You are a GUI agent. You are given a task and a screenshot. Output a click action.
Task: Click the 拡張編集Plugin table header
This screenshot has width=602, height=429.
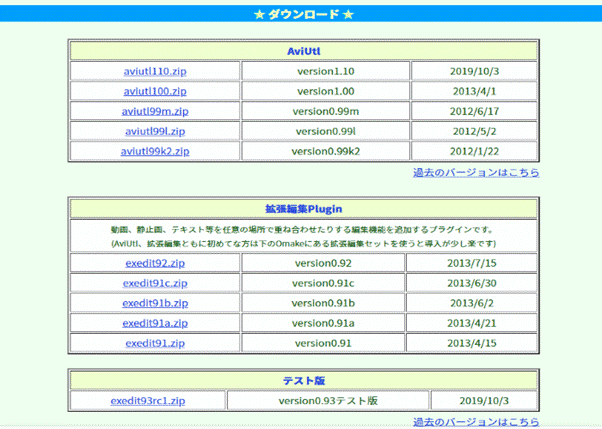[303, 209]
